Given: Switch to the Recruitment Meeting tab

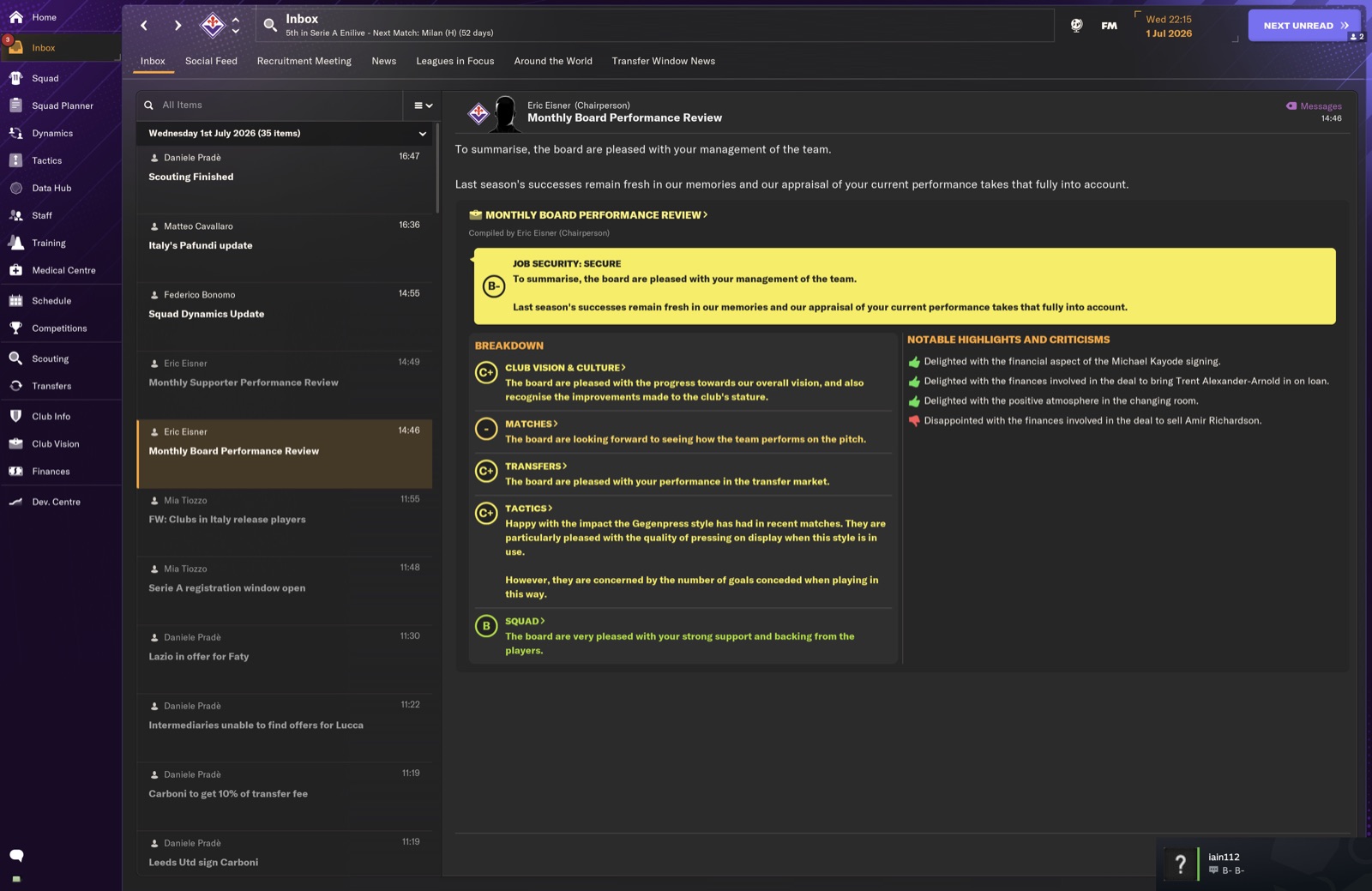Looking at the screenshot, I should [304, 62].
